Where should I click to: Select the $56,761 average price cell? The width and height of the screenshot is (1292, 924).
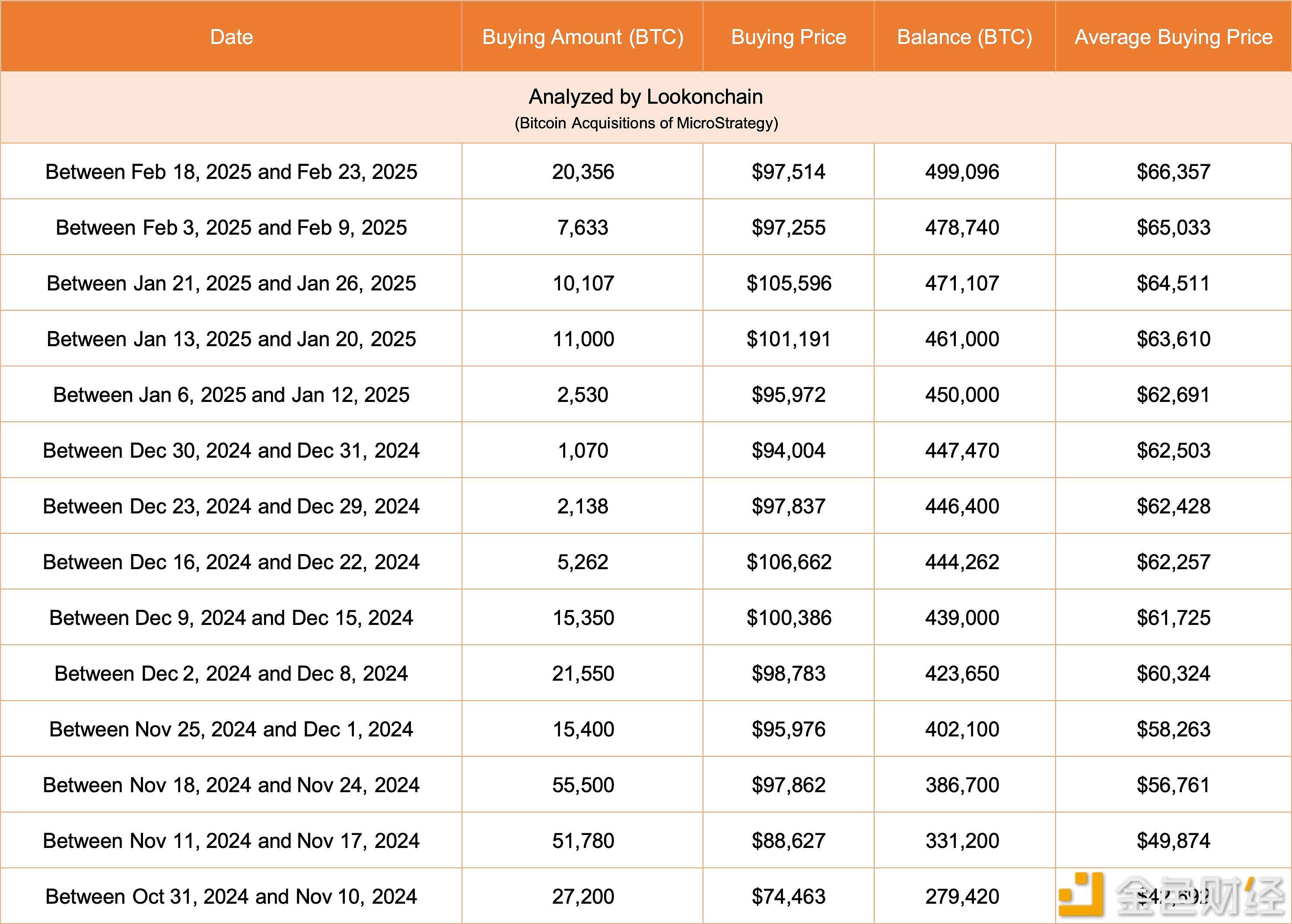tap(1173, 784)
